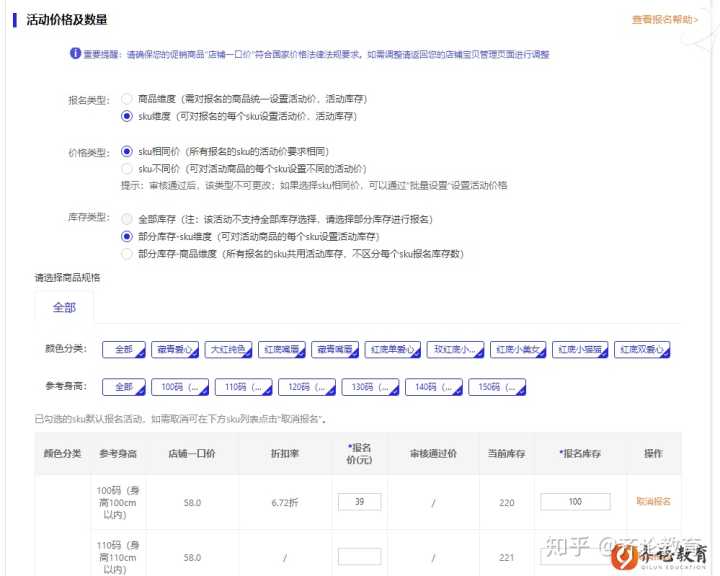Choose sku相同价 price type option
Viewport: 720px width, 576px height.
(126, 151)
